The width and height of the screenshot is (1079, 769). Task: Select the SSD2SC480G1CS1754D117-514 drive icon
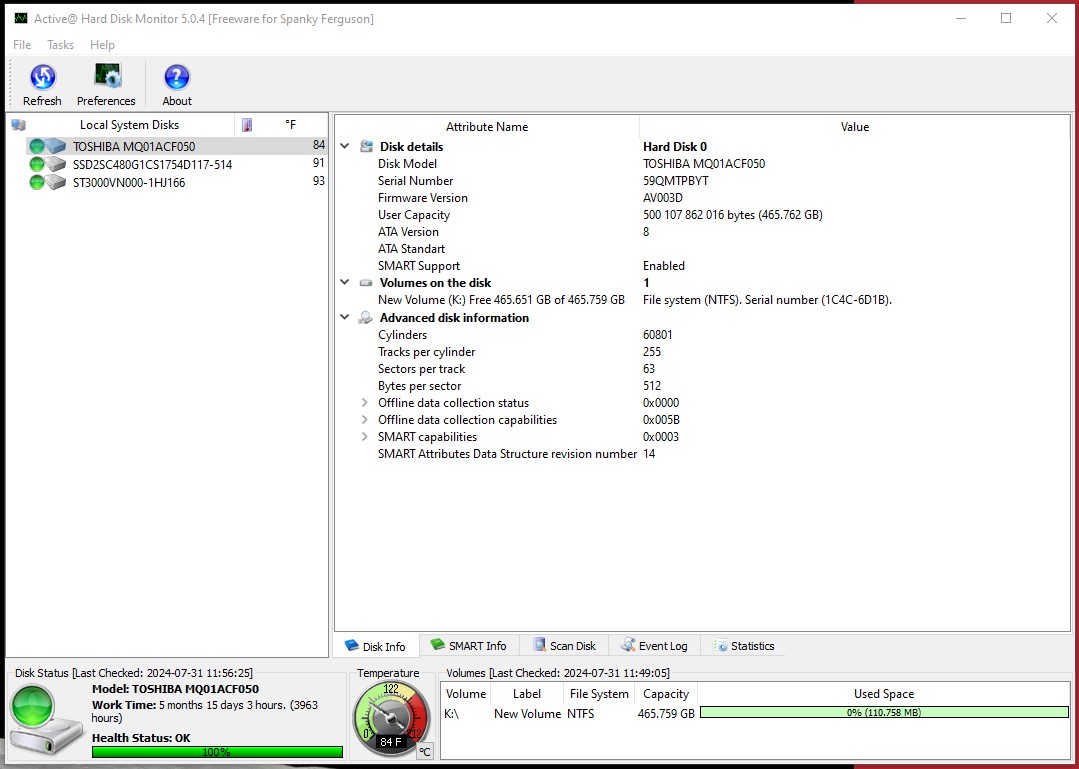coord(55,164)
